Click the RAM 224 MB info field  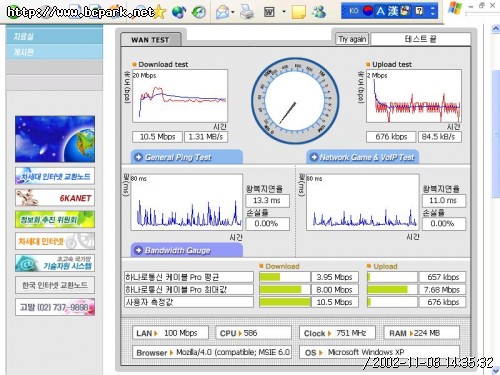(421, 333)
